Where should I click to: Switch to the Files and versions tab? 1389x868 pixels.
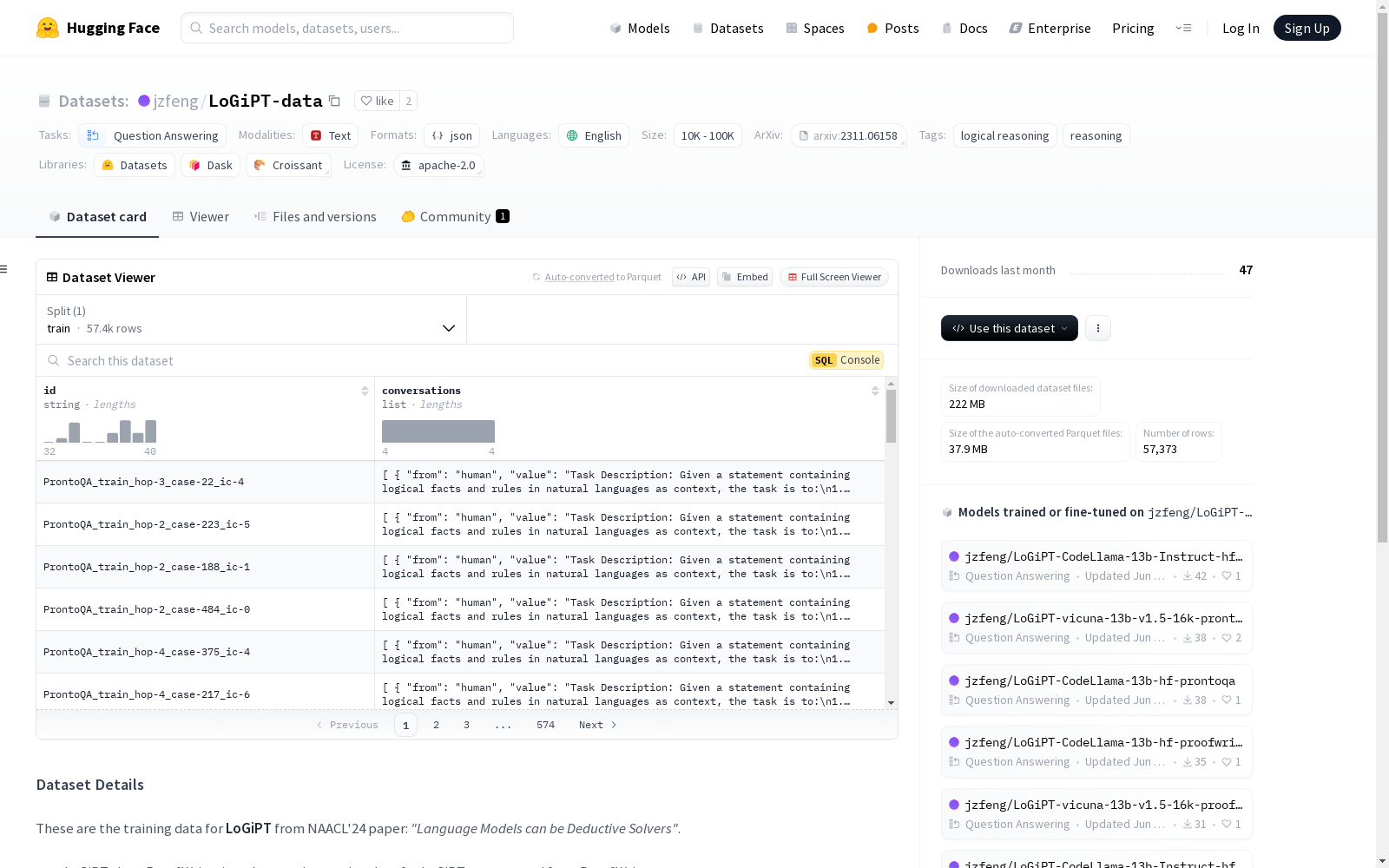point(315,217)
